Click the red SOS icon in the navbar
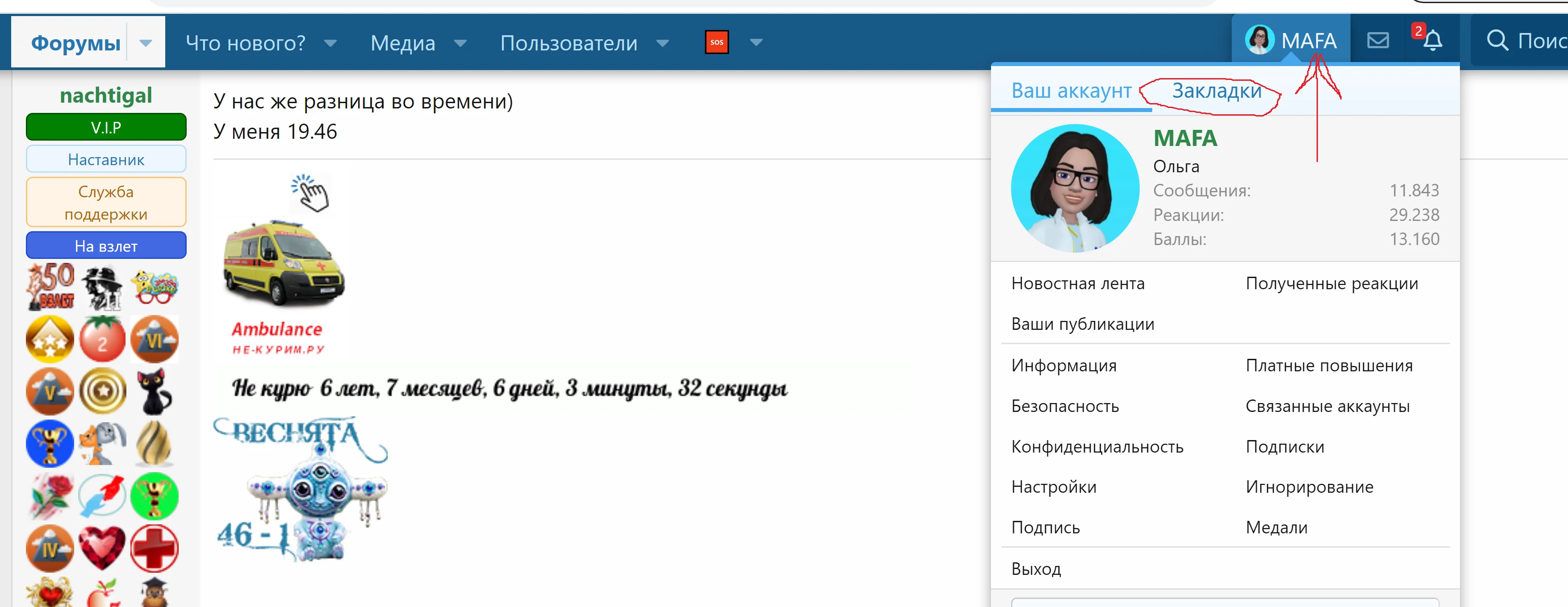The height and width of the screenshot is (607, 1568). (717, 42)
